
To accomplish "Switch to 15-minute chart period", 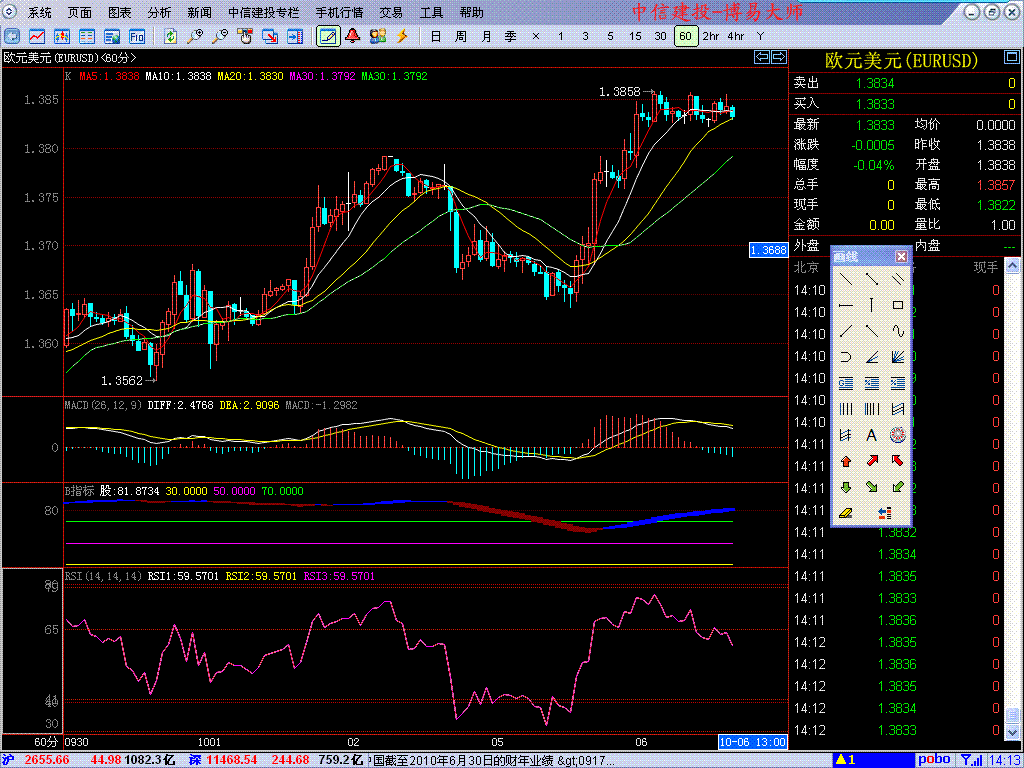I will click(x=635, y=36).
